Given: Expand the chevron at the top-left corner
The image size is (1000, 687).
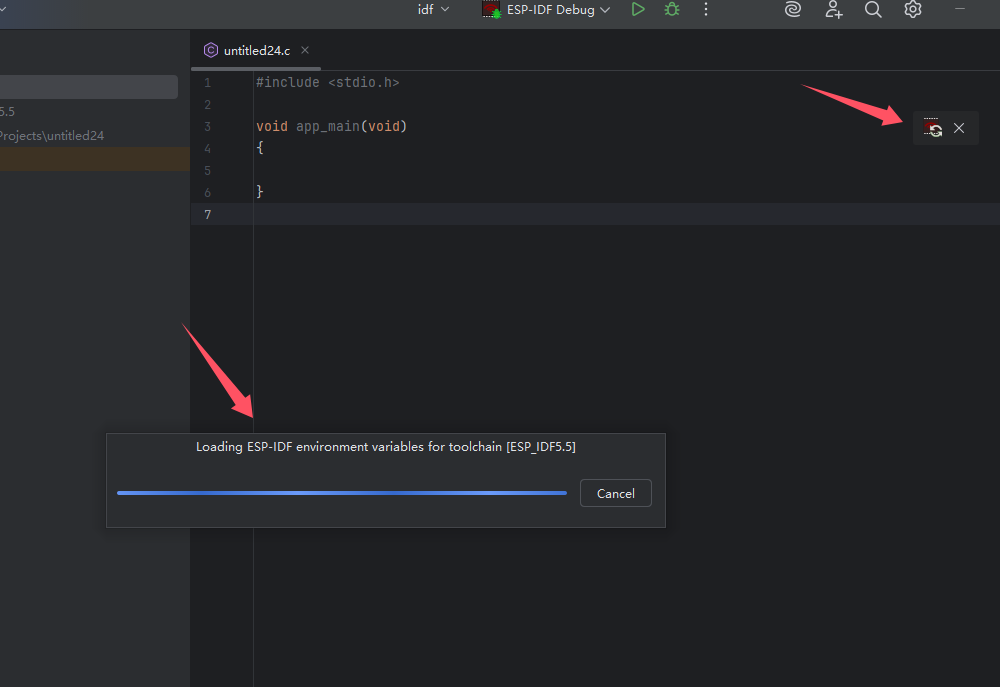Looking at the screenshot, I should coord(3,9).
